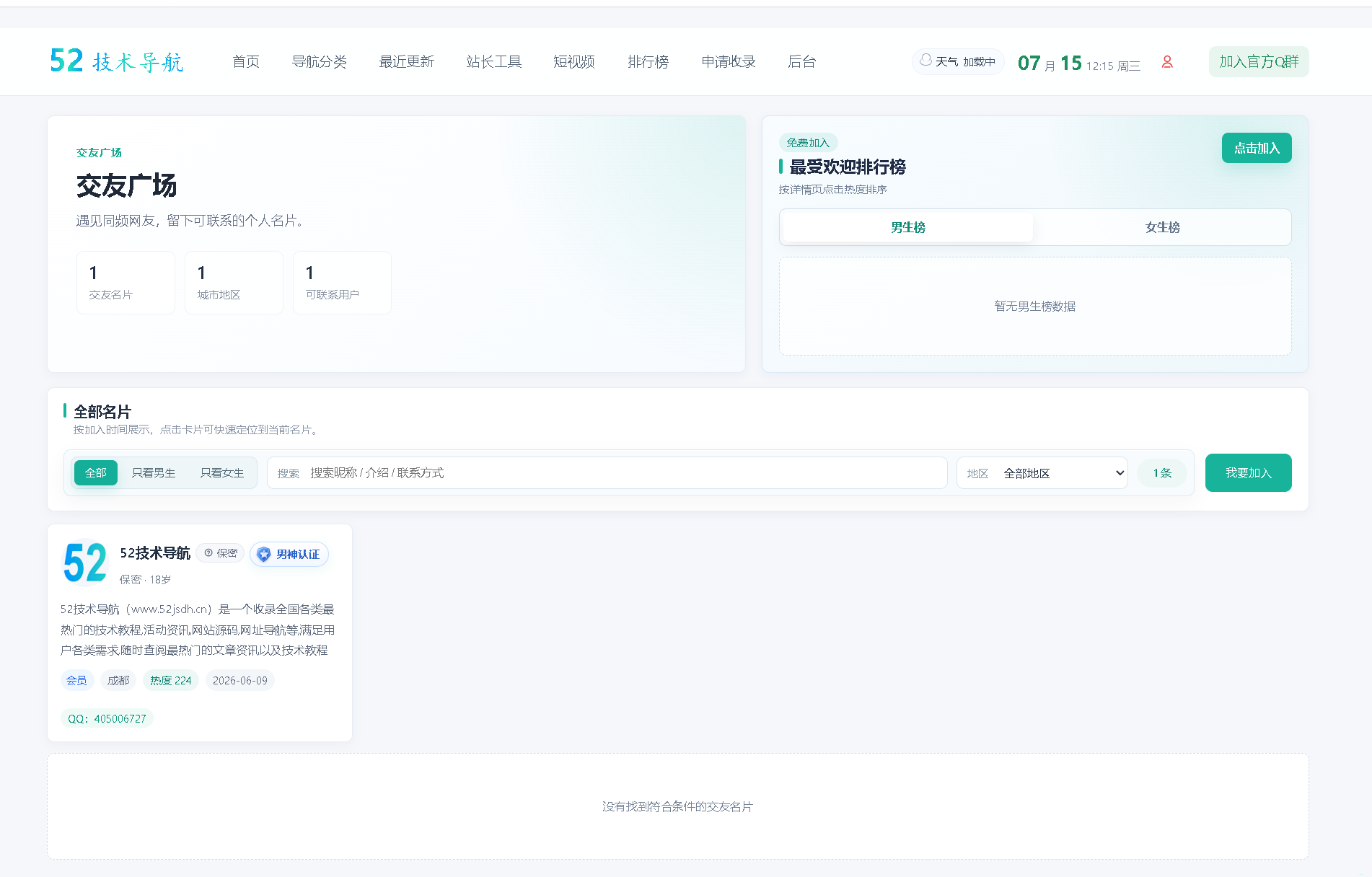Click the 热度 224 tag
Image resolution: width=1372 pixels, height=877 pixels.
click(x=171, y=681)
